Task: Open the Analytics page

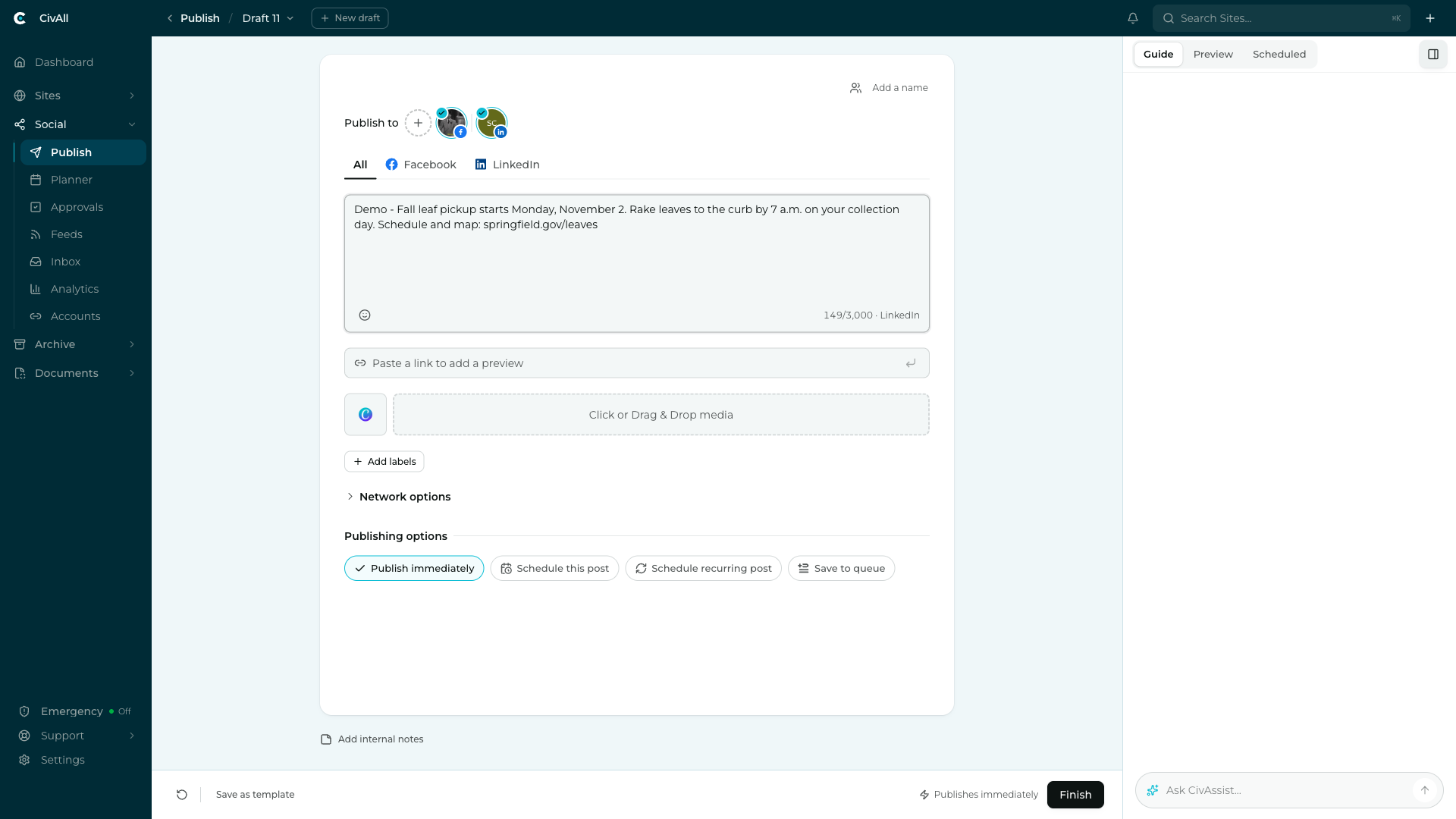Action: click(x=83, y=289)
